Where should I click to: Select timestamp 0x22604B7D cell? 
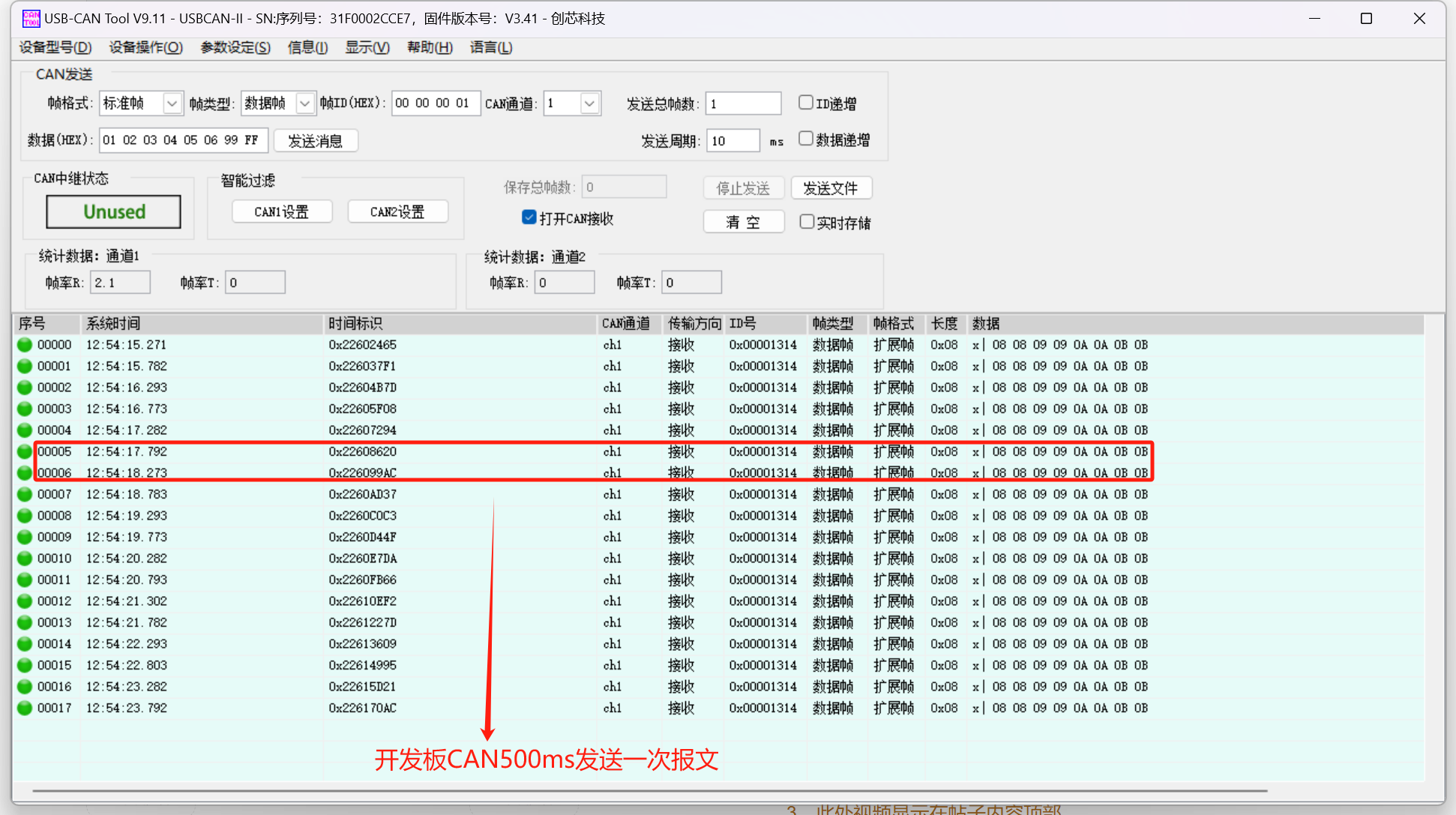[363, 388]
